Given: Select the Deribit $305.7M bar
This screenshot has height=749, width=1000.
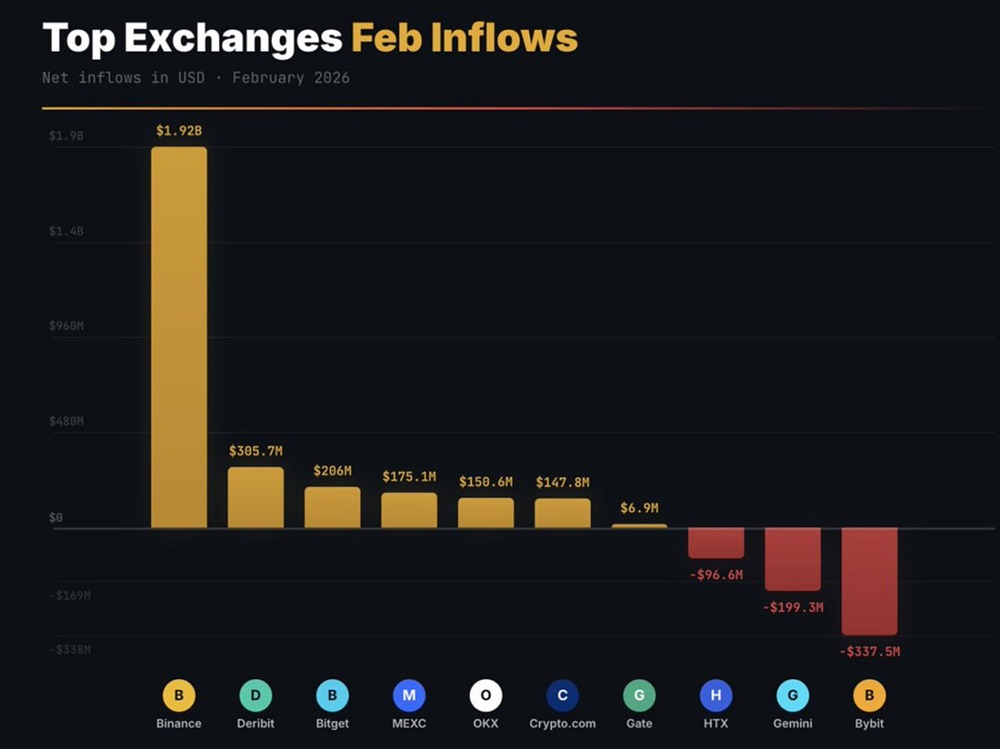Looking at the screenshot, I should pos(256,497).
